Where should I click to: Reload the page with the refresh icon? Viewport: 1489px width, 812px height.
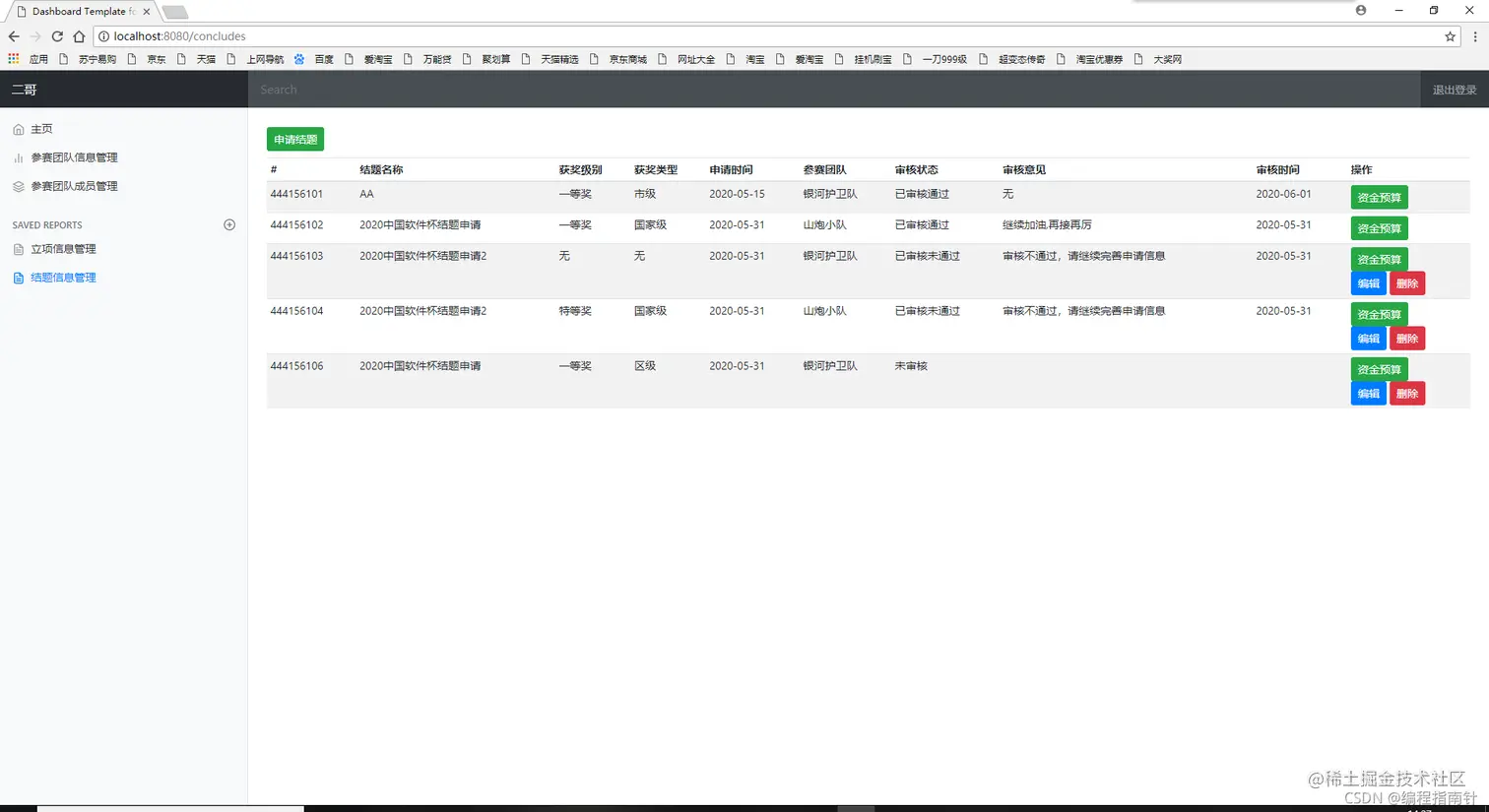57,36
